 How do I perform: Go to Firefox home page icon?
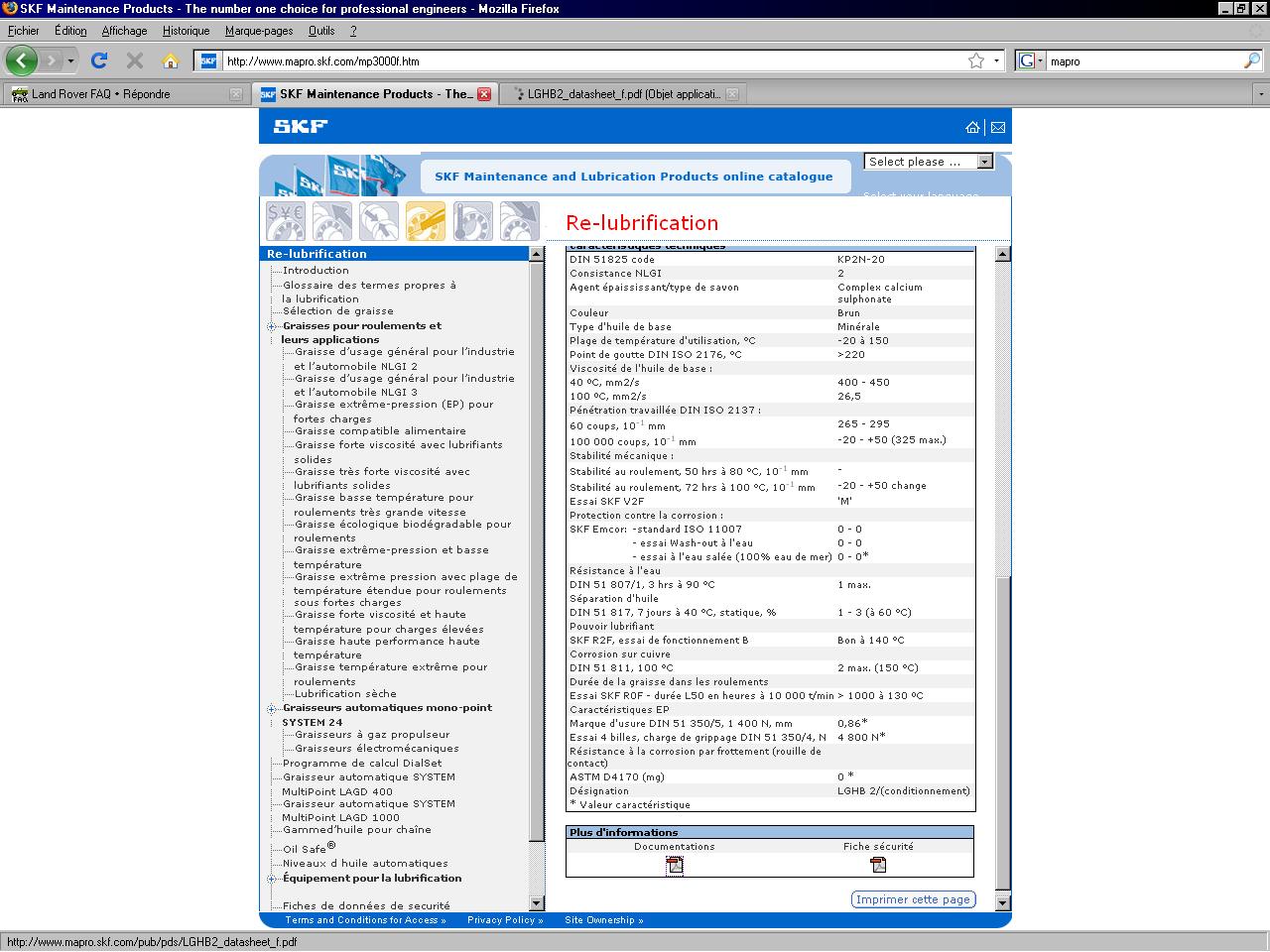[x=171, y=60]
